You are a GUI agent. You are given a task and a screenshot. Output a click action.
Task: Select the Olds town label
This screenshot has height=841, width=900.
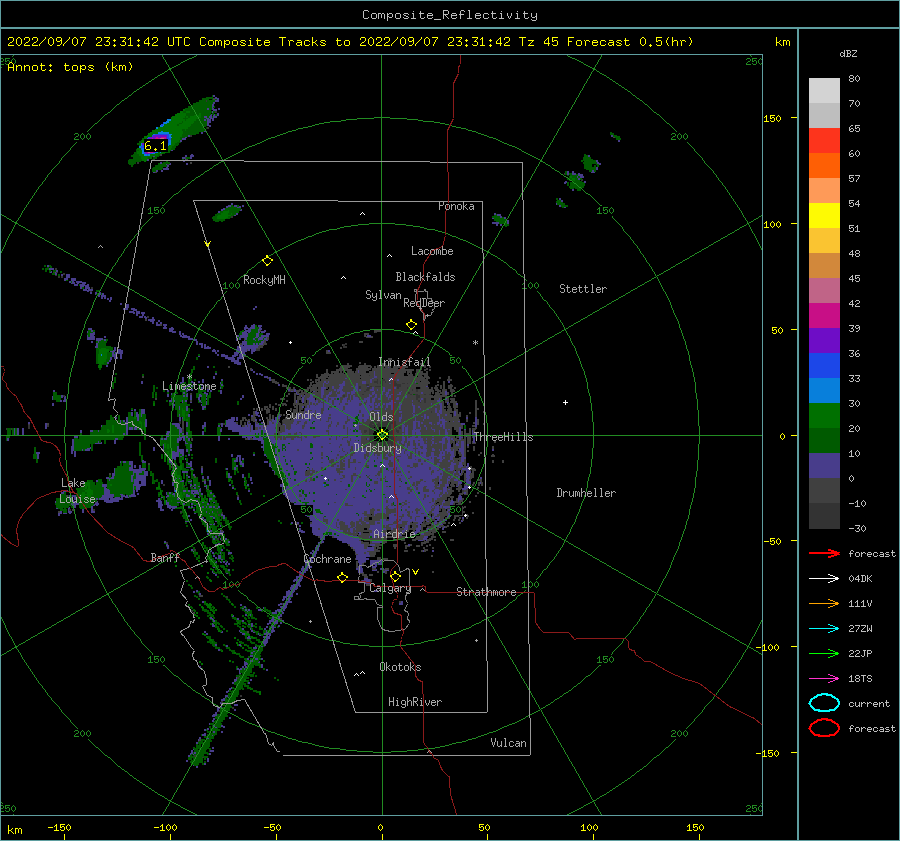click(x=381, y=417)
